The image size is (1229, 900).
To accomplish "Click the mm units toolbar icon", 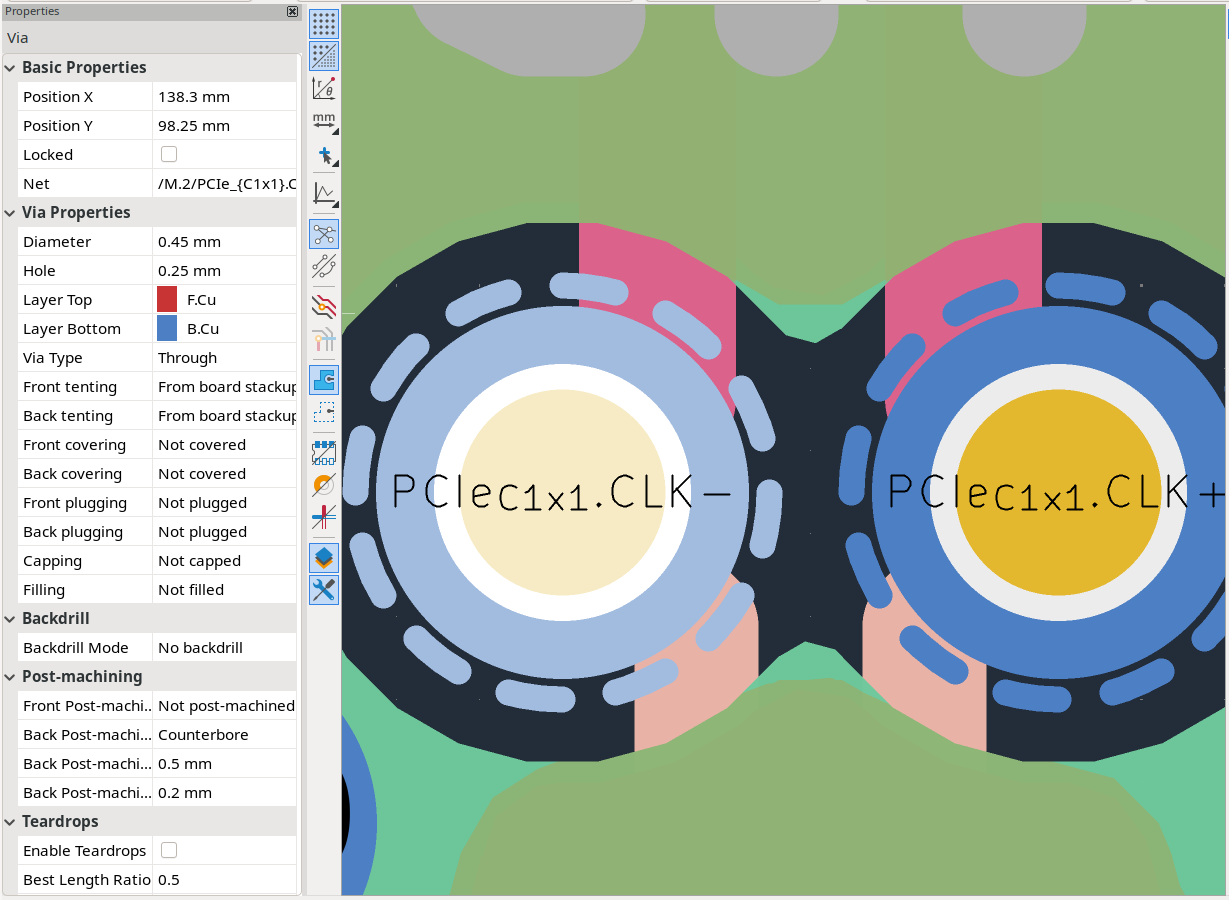I will 324,121.
